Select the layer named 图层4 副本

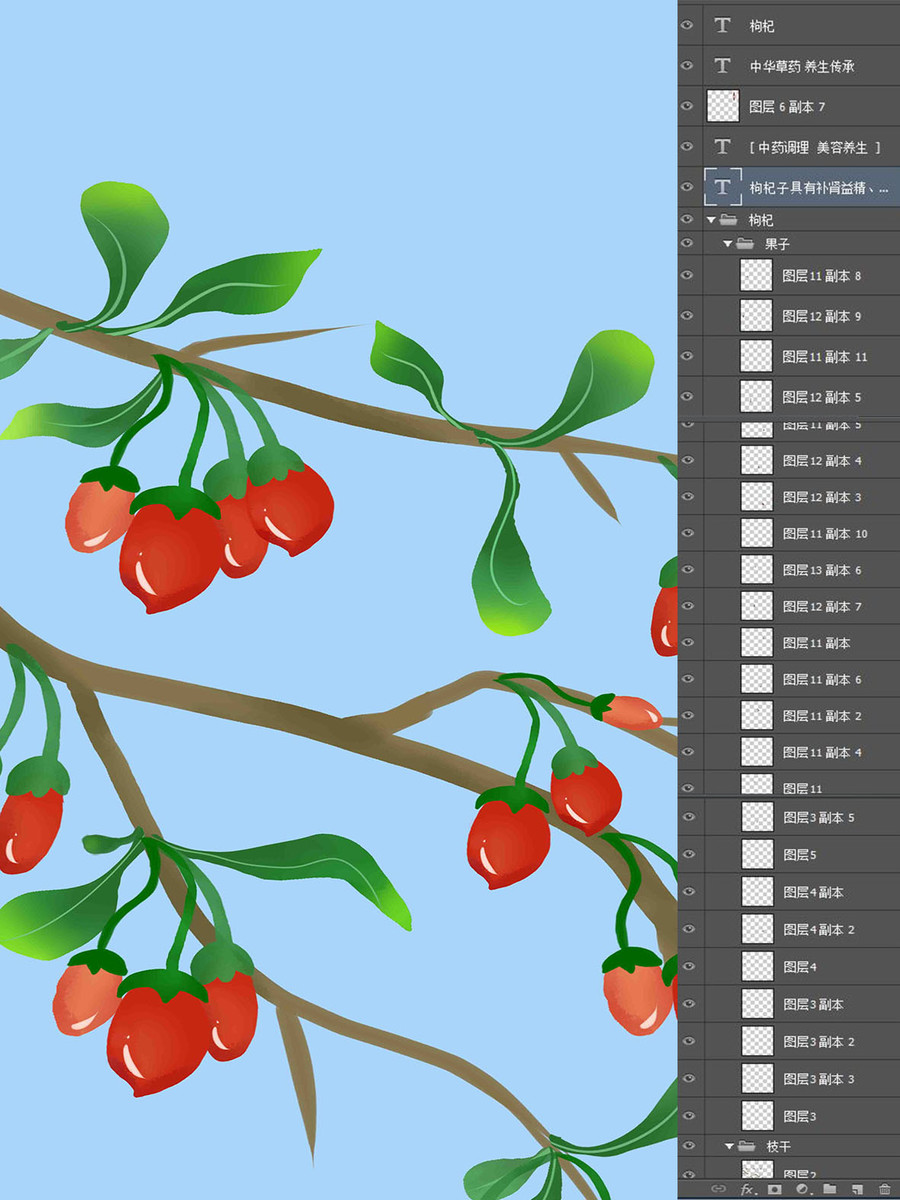pyautogui.click(x=813, y=892)
